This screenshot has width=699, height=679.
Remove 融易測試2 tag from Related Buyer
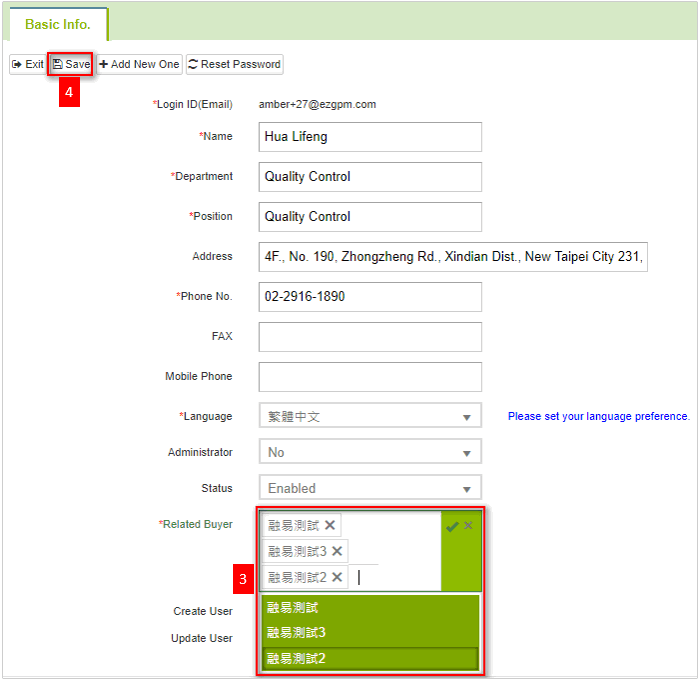(x=337, y=577)
